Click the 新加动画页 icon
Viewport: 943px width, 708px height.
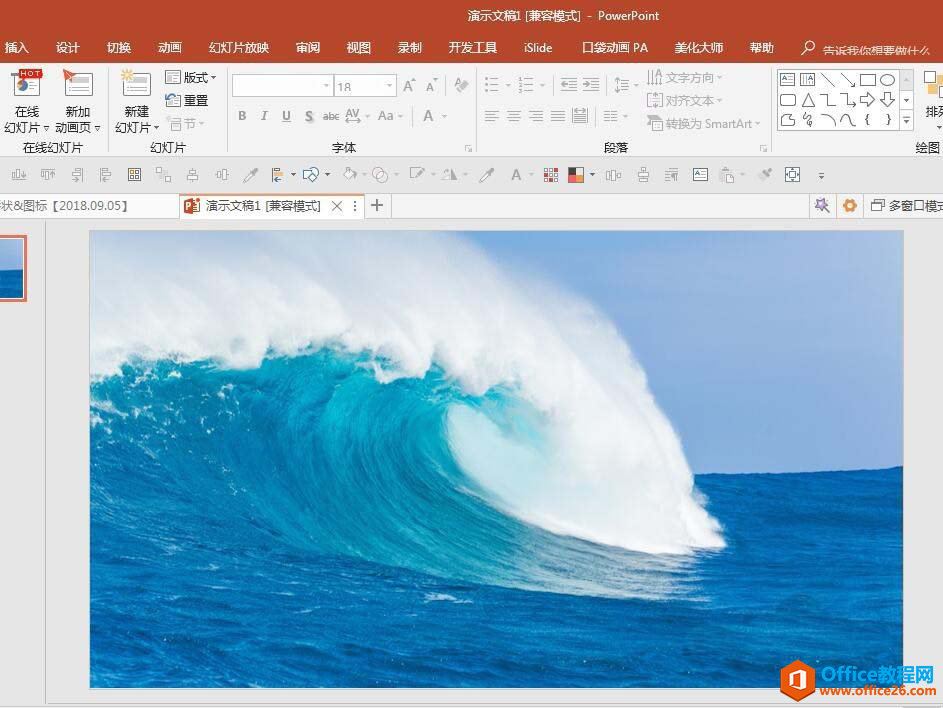[x=78, y=83]
